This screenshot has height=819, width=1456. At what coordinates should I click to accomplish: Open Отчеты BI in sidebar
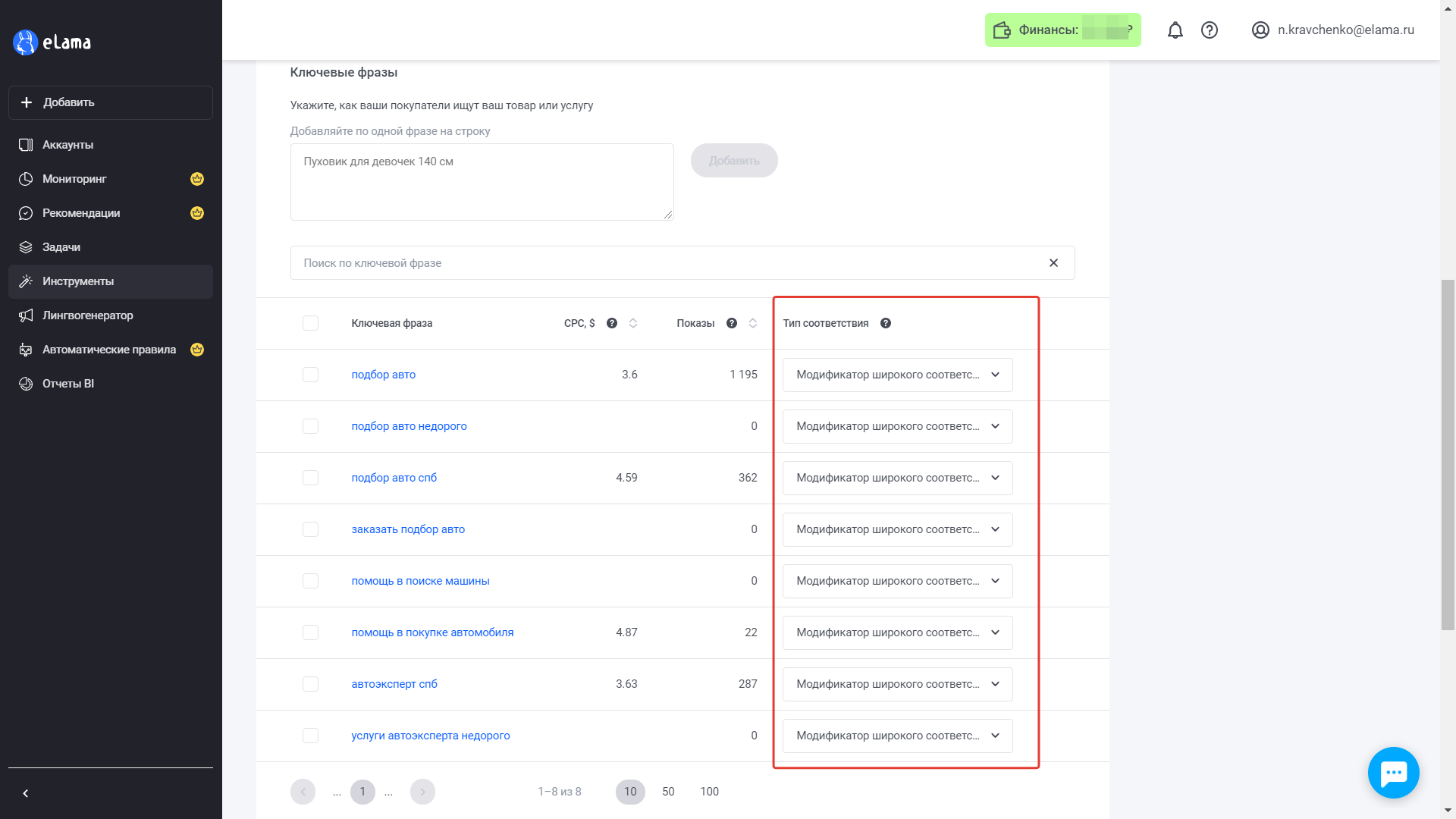[x=111, y=384]
